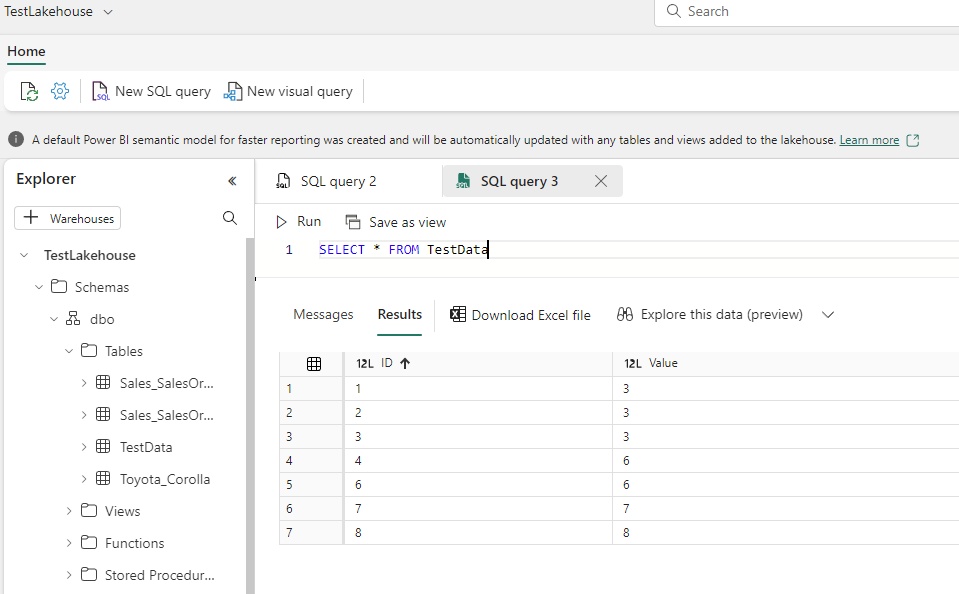This screenshot has width=959, height=594.
Task: Click the New visual query icon
Action: [x=233, y=91]
